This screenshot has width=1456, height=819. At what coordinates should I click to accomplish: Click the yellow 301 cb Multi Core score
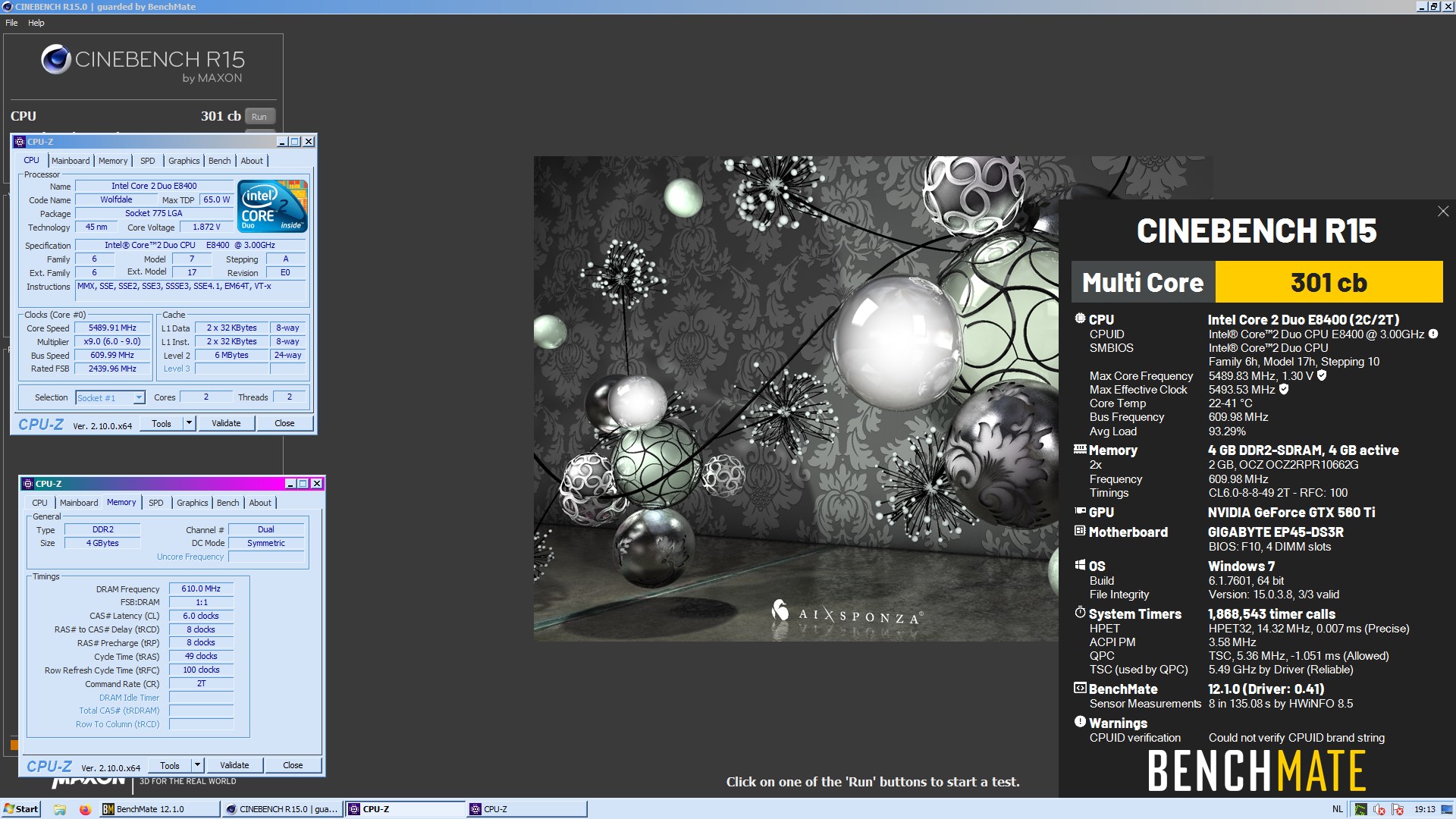pyautogui.click(x=1329, y=282)
